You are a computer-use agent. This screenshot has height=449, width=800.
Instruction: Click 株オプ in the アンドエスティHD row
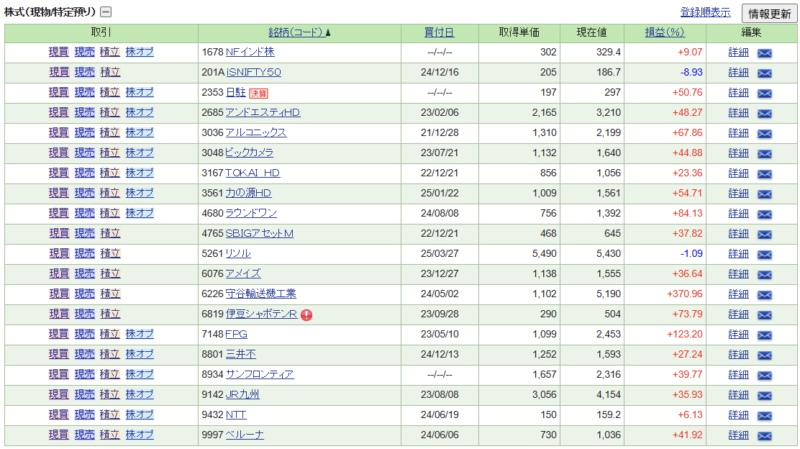(x=139, y=112)
